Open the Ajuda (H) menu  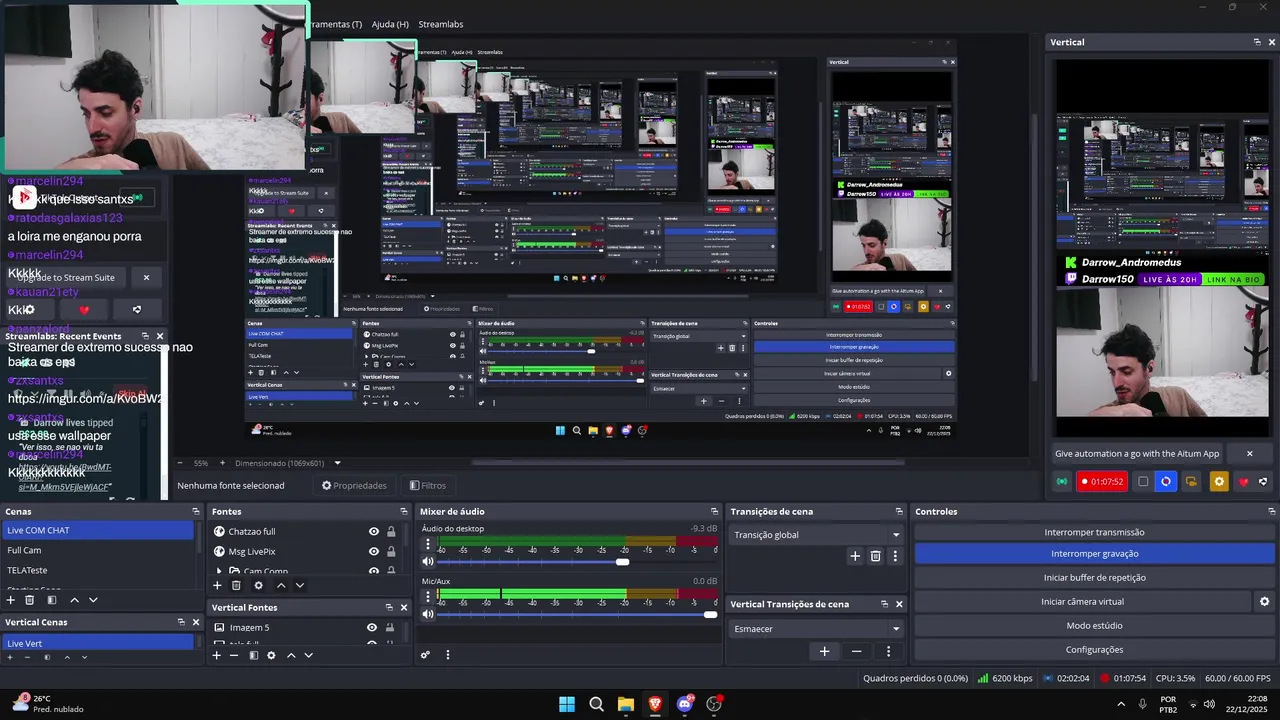click(x=390, y=24)
